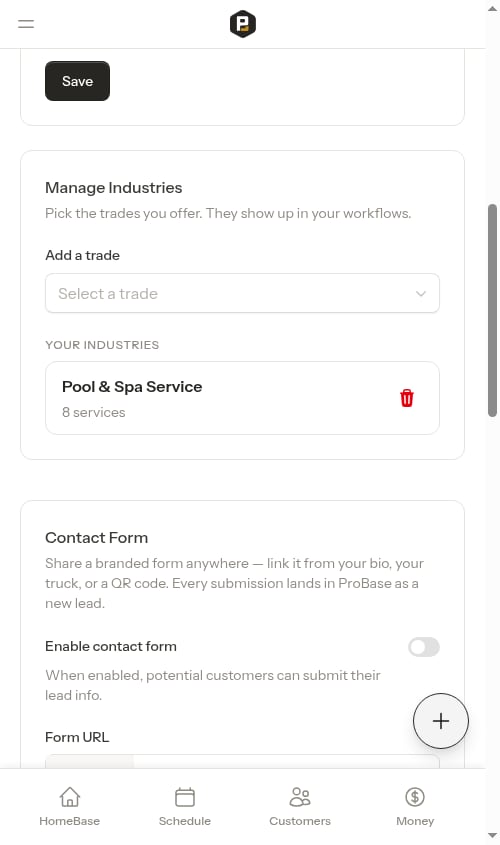Click the ProBase logo icon
Screen dimensions: 500x845
point(242,24)
